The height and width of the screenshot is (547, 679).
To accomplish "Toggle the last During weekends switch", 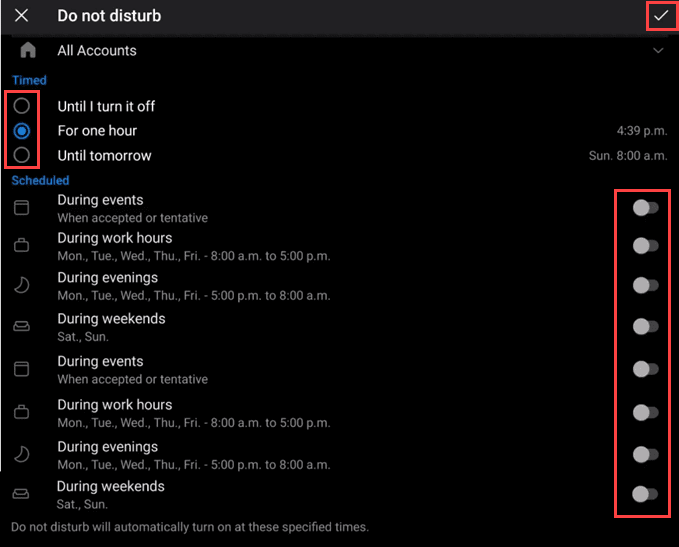I will coord(646,494).
